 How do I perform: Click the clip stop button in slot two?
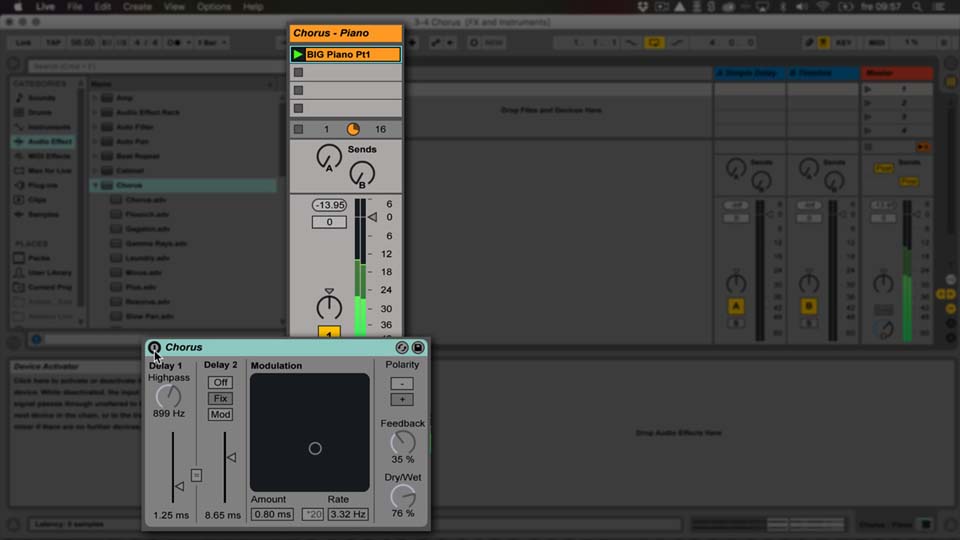[x=298, y=72]
